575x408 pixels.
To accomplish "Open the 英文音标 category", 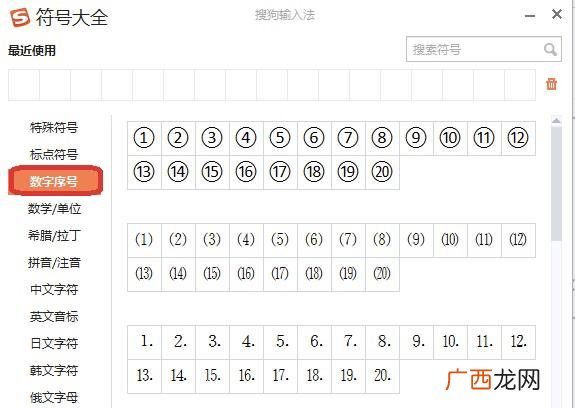I will 54,317.
